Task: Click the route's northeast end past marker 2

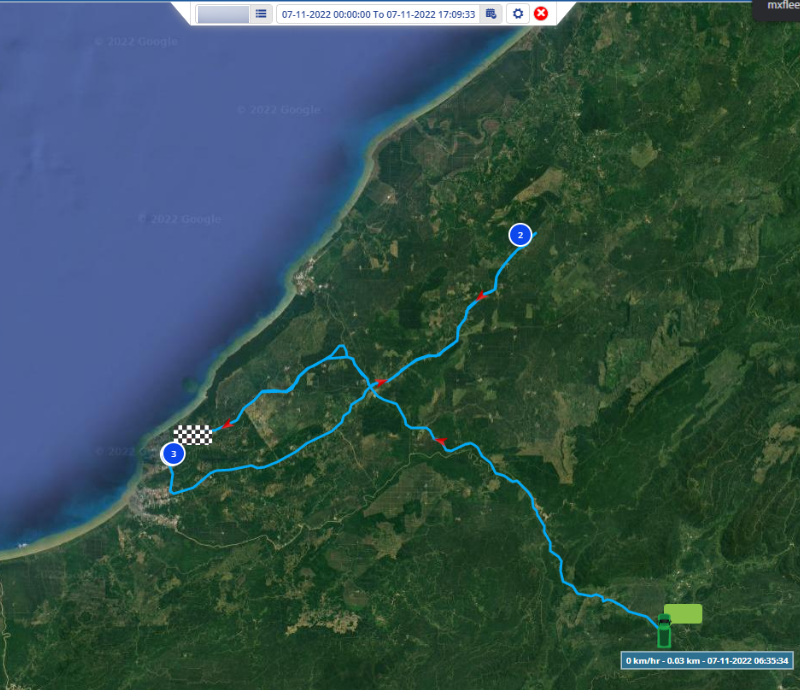Action: click(536, 233)
